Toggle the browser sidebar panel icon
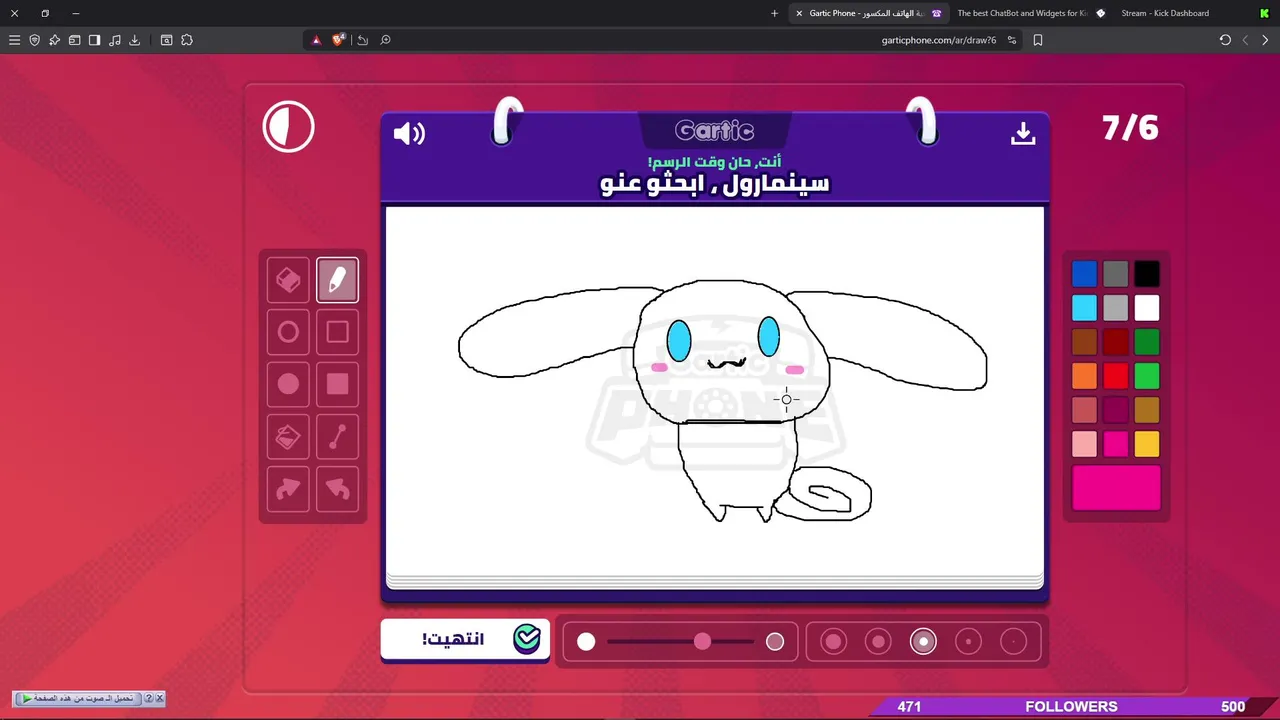Viewport: 1280px width, 720px height. click(x=94, y=40)
